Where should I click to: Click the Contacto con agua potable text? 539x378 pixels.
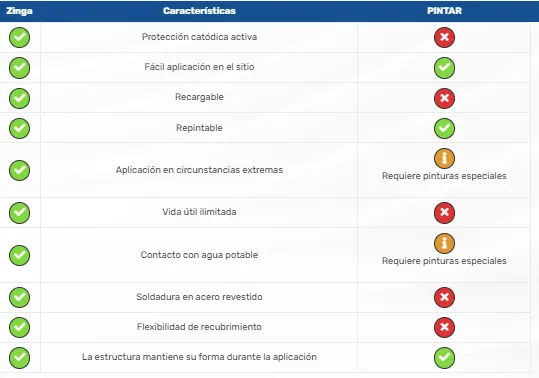[199, 255]
